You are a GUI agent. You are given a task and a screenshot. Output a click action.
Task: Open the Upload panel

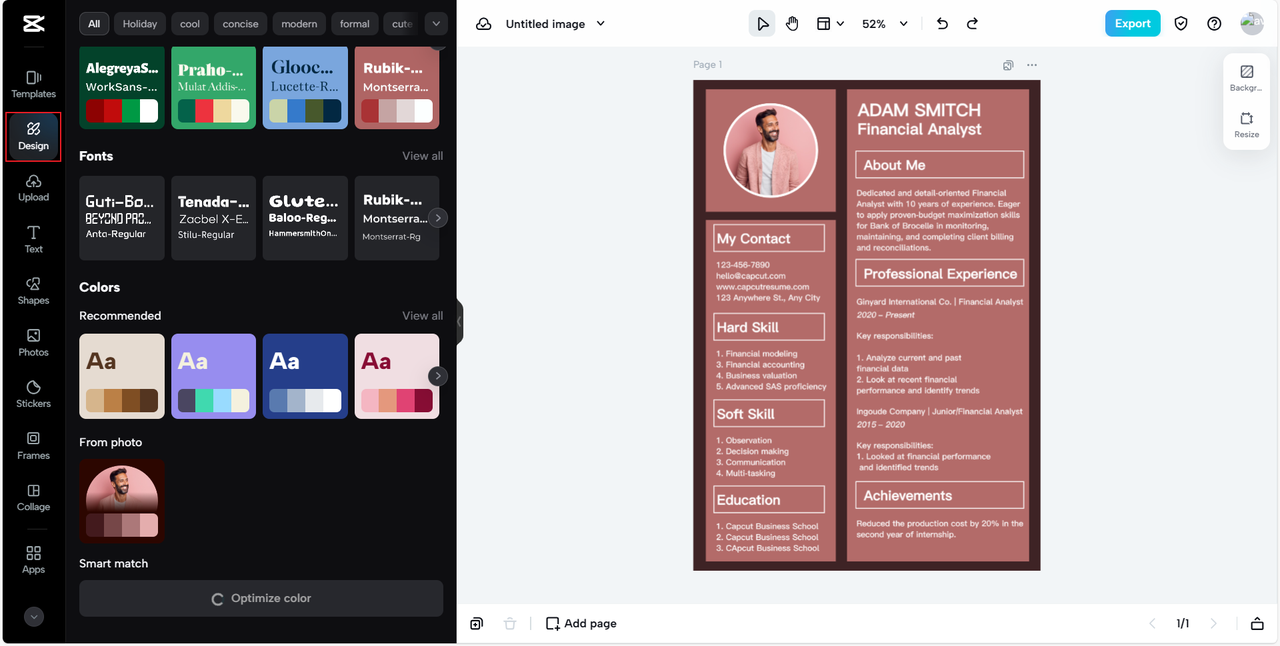point(33,188)
